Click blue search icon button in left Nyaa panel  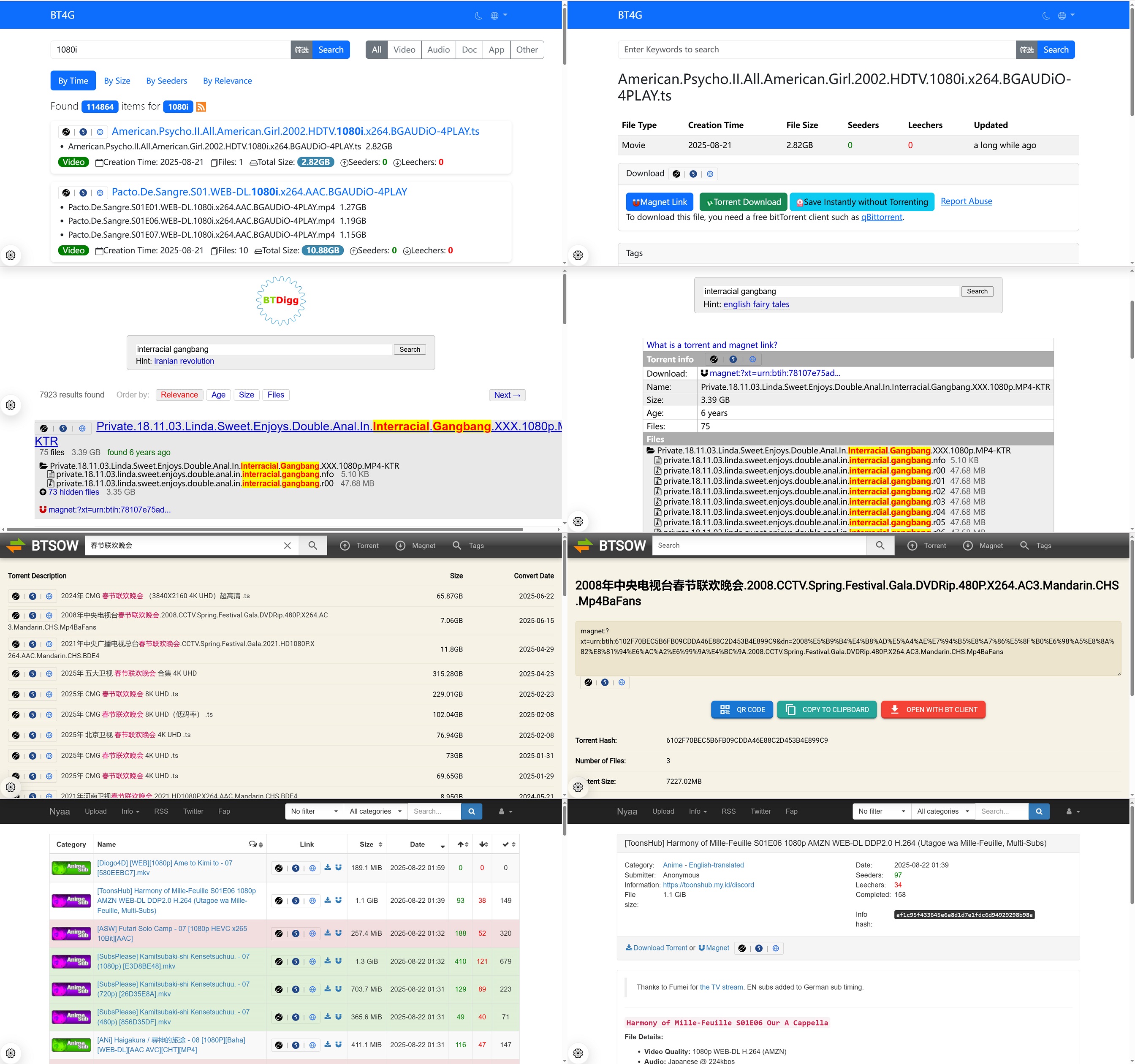click(471, 811)
